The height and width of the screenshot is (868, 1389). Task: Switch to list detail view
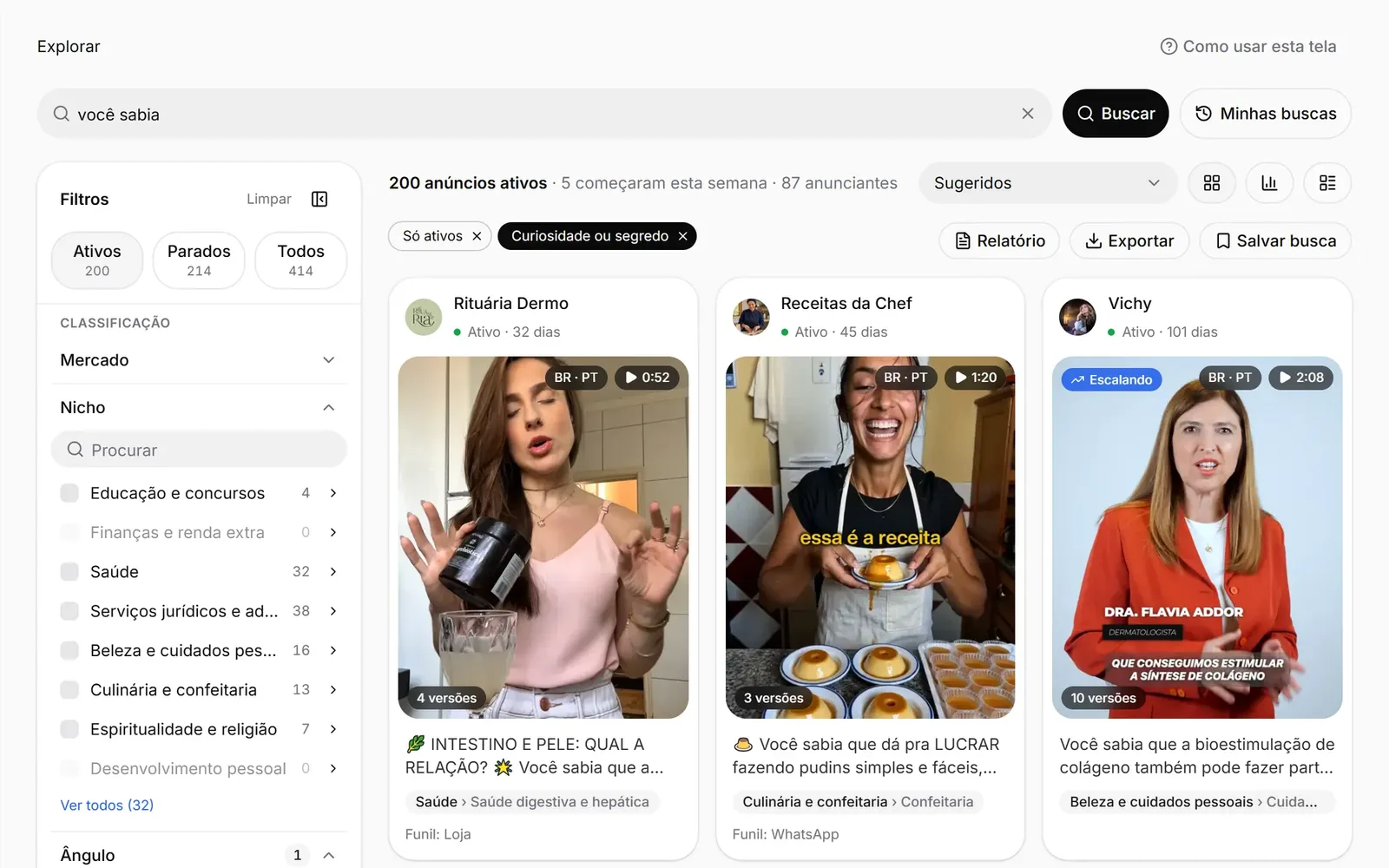(1327, 183)
